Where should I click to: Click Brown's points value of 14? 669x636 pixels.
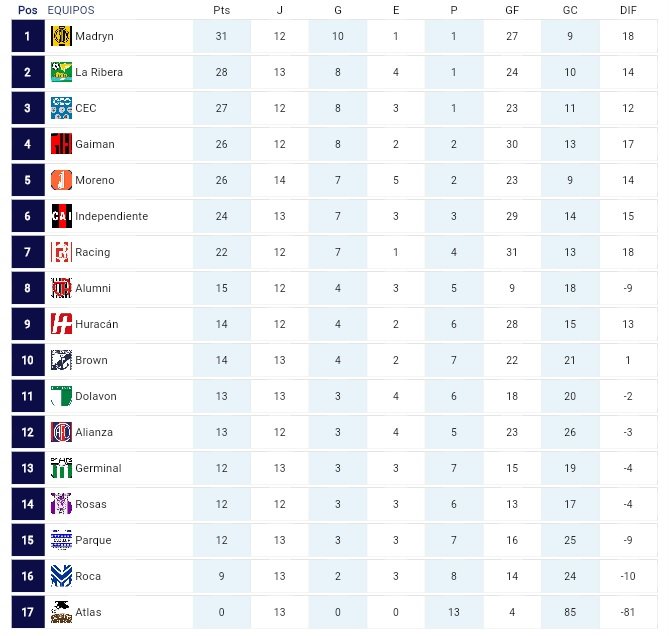click(221, 360)
